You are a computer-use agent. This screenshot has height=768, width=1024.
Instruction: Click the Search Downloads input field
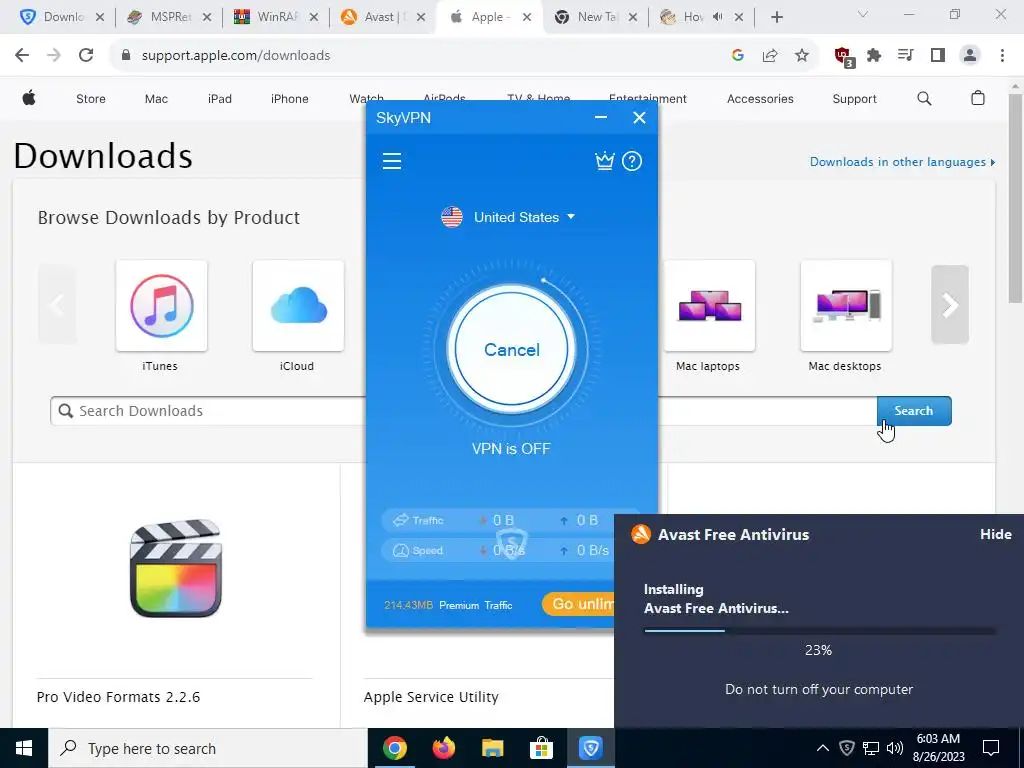click(209, 411)
